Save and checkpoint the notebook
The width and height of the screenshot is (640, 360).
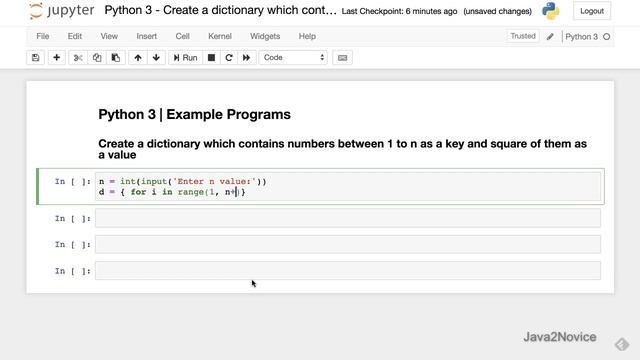point(36,58)
